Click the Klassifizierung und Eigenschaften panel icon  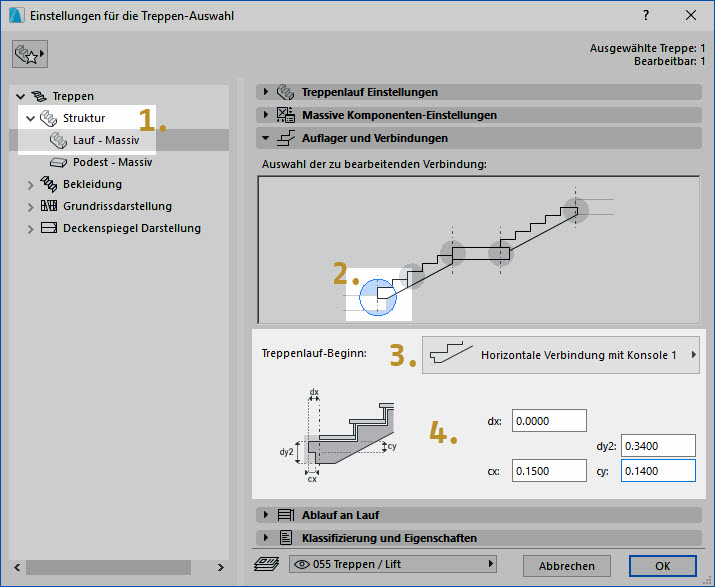286,538
